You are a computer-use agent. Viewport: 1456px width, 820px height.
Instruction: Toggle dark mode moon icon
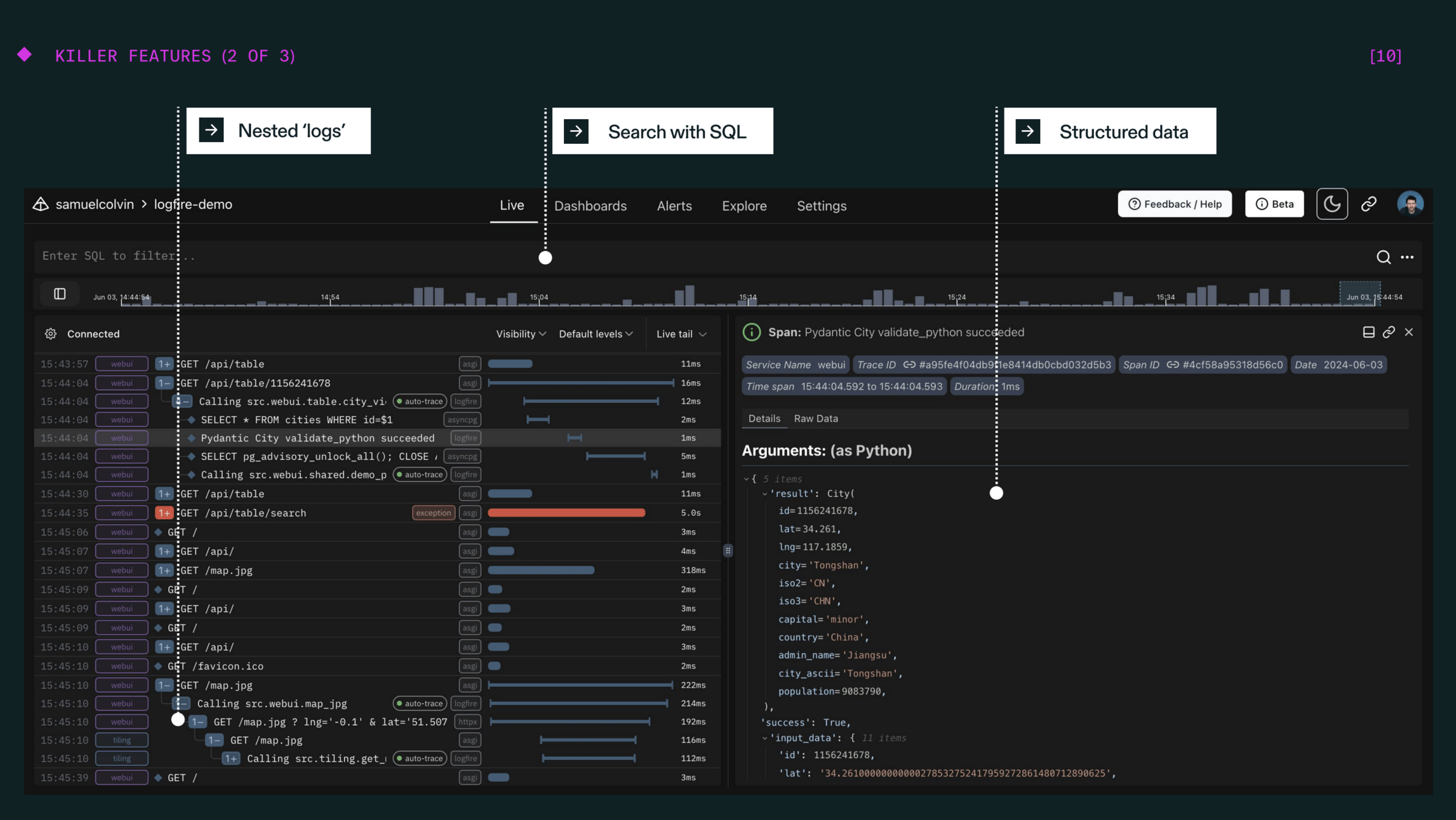(x=1331, y=204)
